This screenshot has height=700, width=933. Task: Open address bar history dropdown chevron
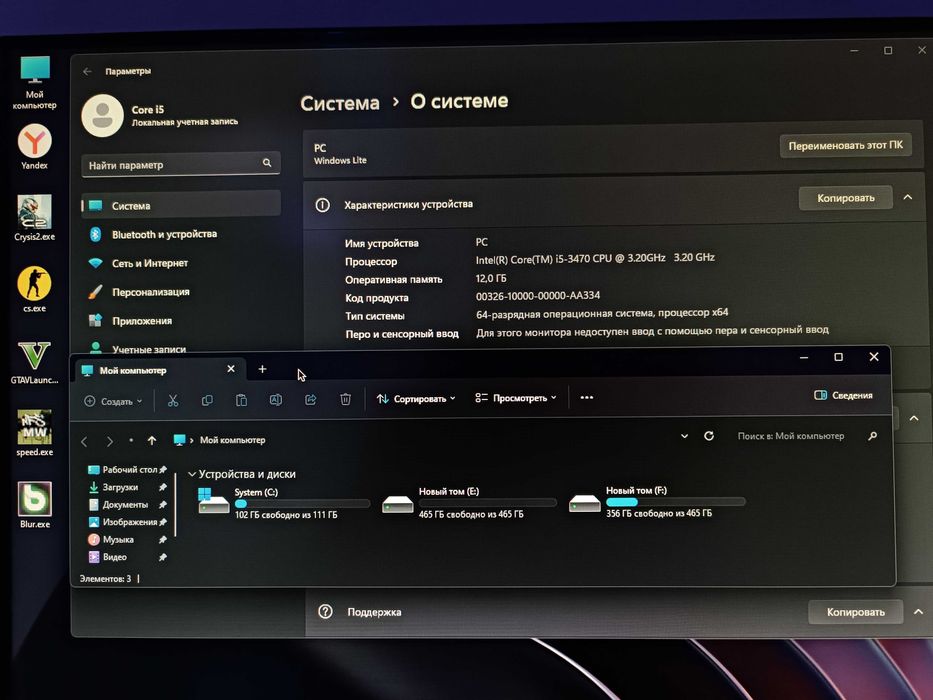click(x=684, y=436)
